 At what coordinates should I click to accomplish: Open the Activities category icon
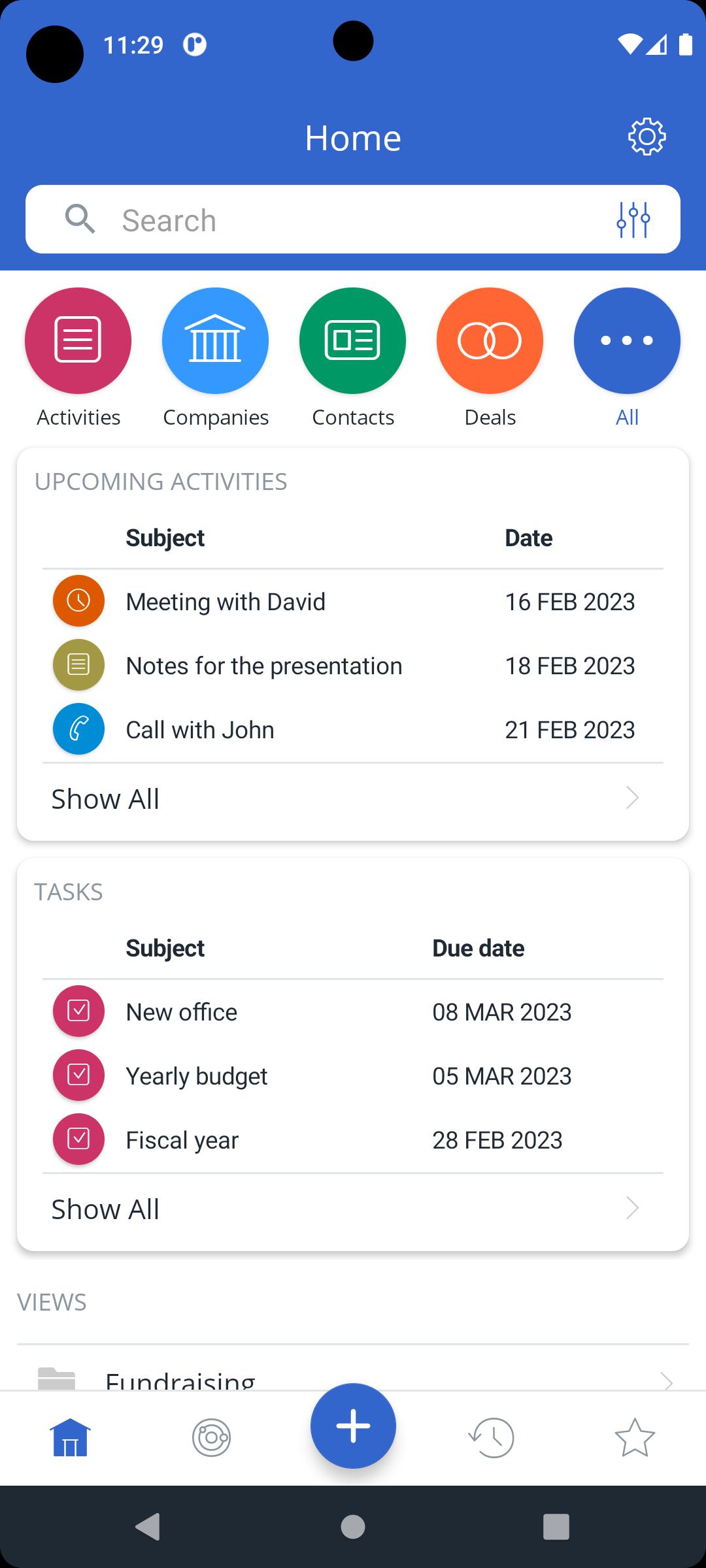78,340
